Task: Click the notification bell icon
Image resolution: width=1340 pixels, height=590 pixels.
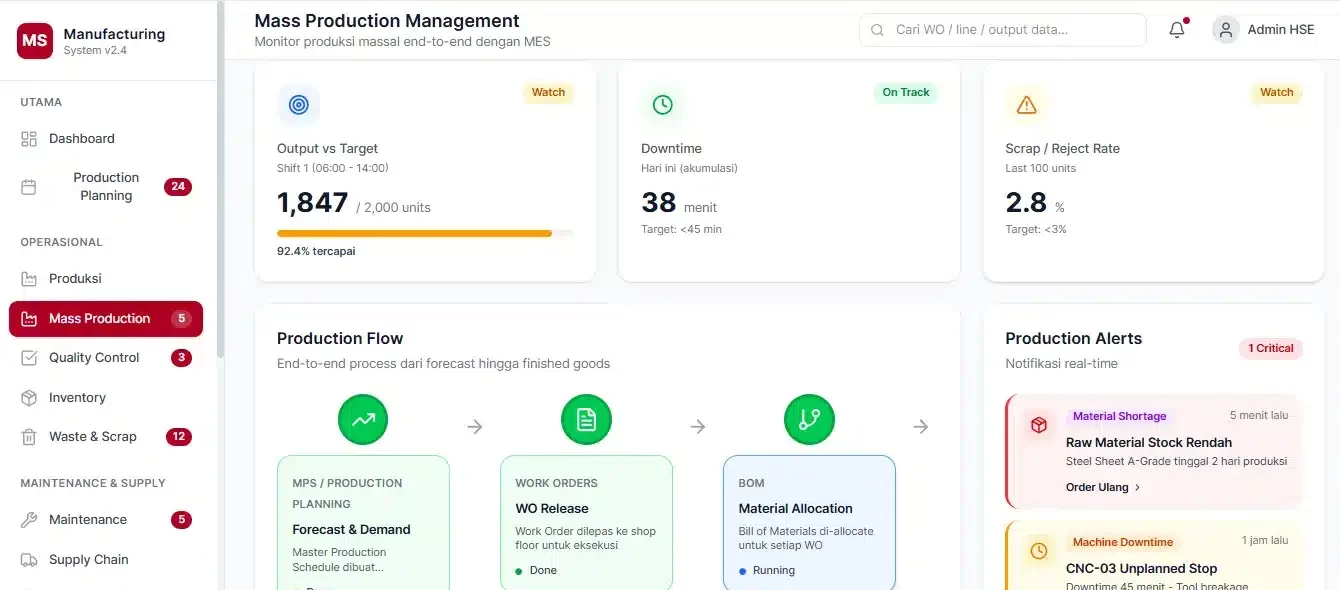Action: [1177, 30]
